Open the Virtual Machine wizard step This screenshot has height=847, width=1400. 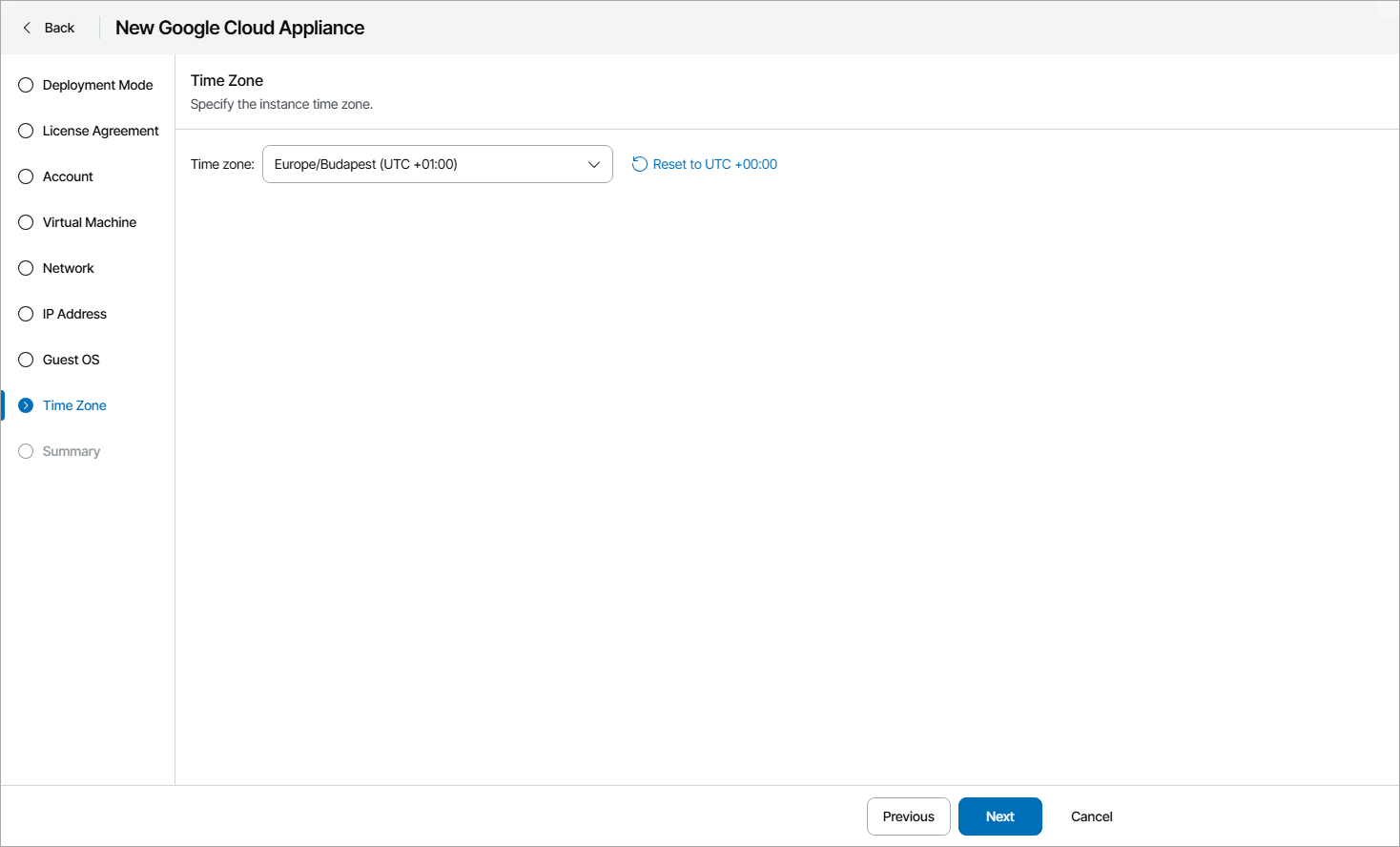(90, 222)
